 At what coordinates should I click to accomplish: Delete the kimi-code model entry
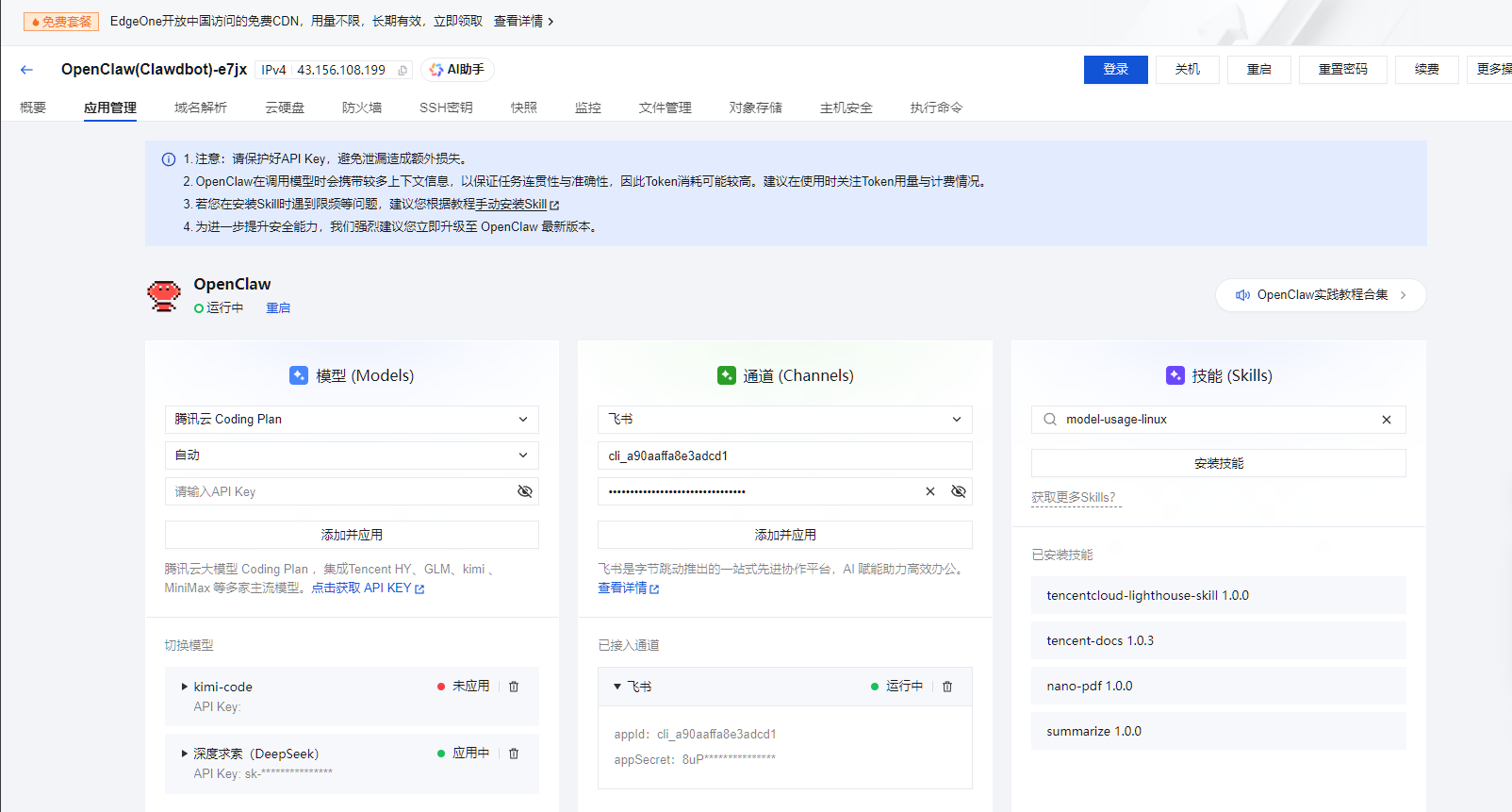(x=514, y=687)
